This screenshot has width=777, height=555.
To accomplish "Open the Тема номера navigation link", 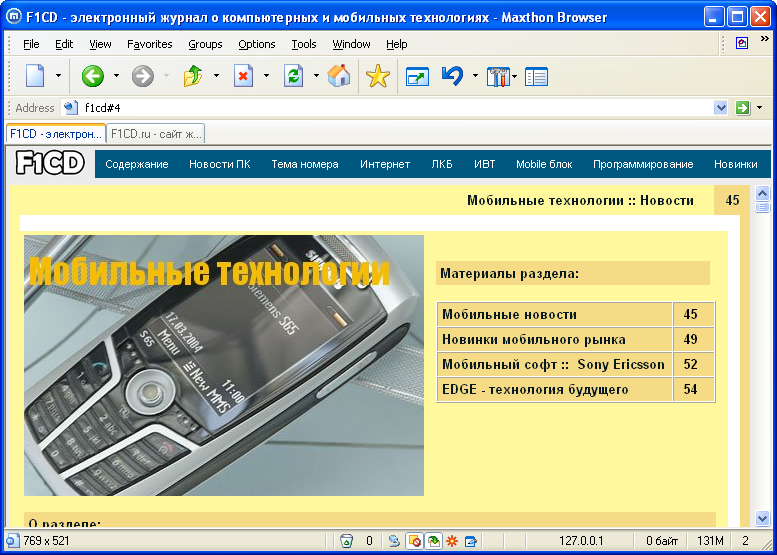I will [305, 164].
